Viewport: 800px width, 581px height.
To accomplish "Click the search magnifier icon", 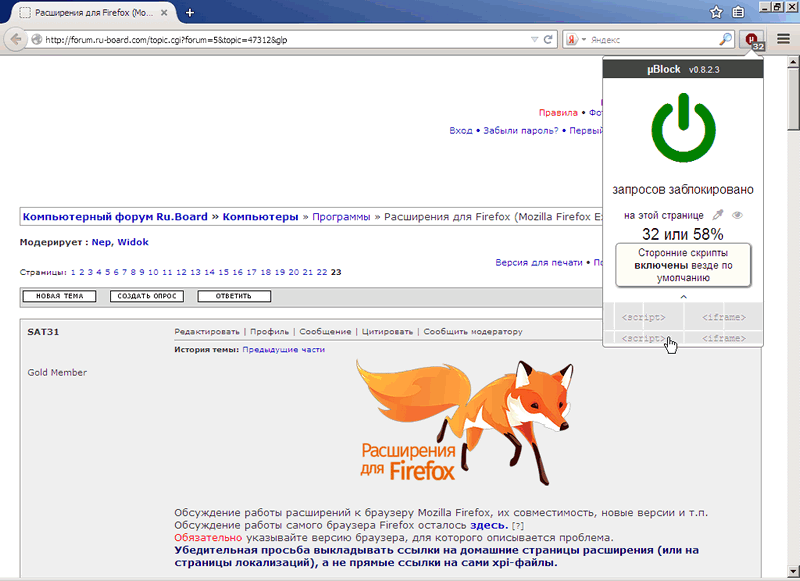I will [725, 39].
